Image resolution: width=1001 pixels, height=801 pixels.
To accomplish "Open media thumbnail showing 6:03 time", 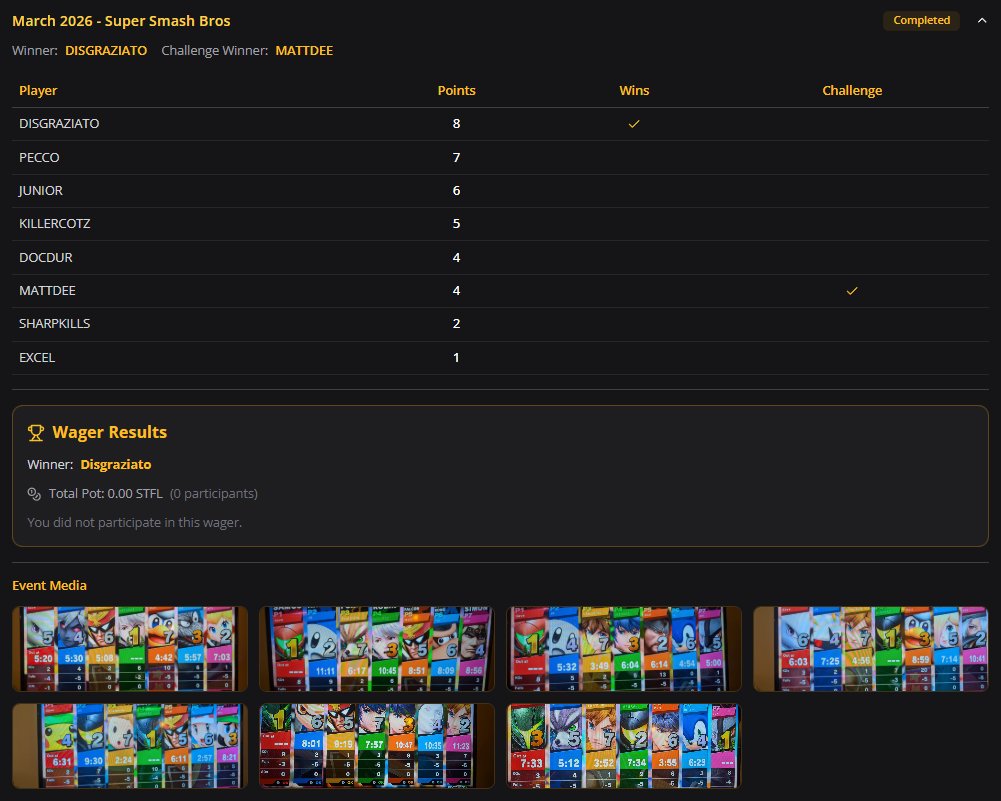I will click(871, 649).
